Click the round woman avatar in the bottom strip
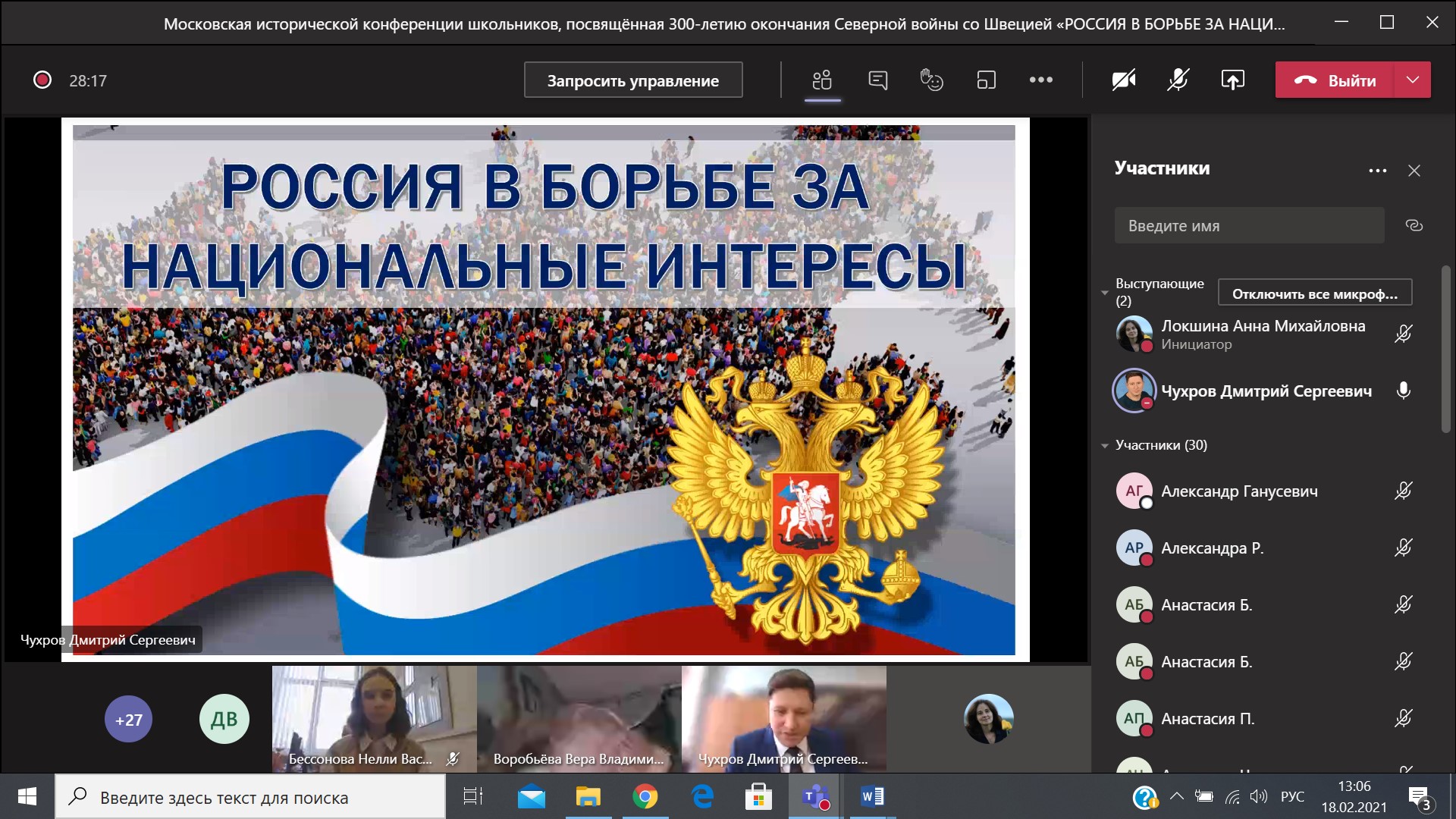The height and width of the screenshot is (819, 1456). pyautogui.click(x=989, y=719)
